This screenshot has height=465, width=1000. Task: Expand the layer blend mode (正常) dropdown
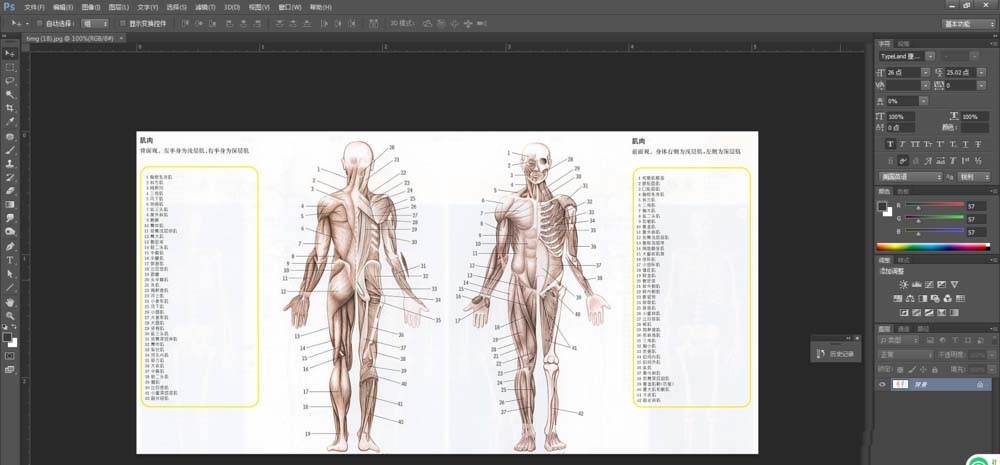coord(905,354)
